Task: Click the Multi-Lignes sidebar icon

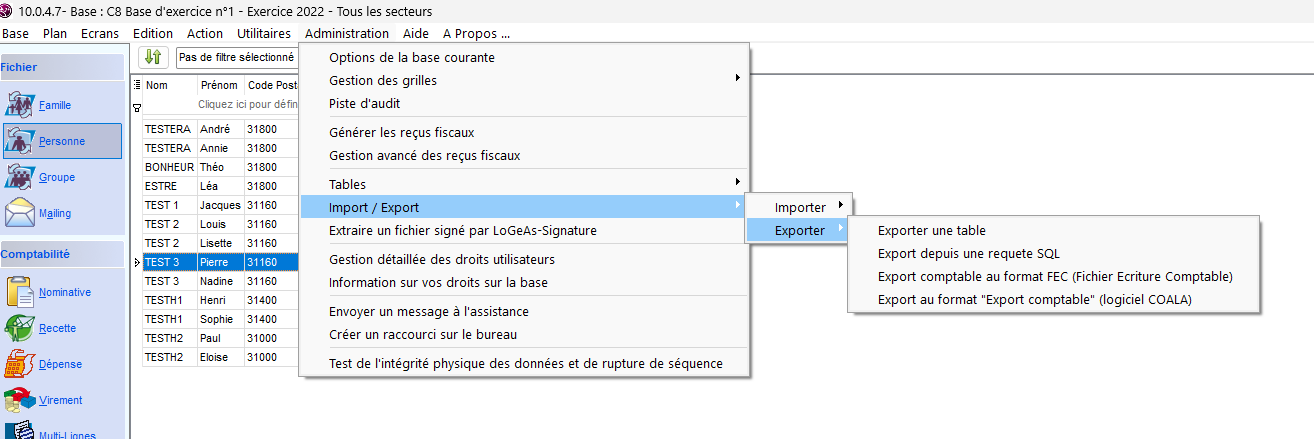Action: coord(21,431)
